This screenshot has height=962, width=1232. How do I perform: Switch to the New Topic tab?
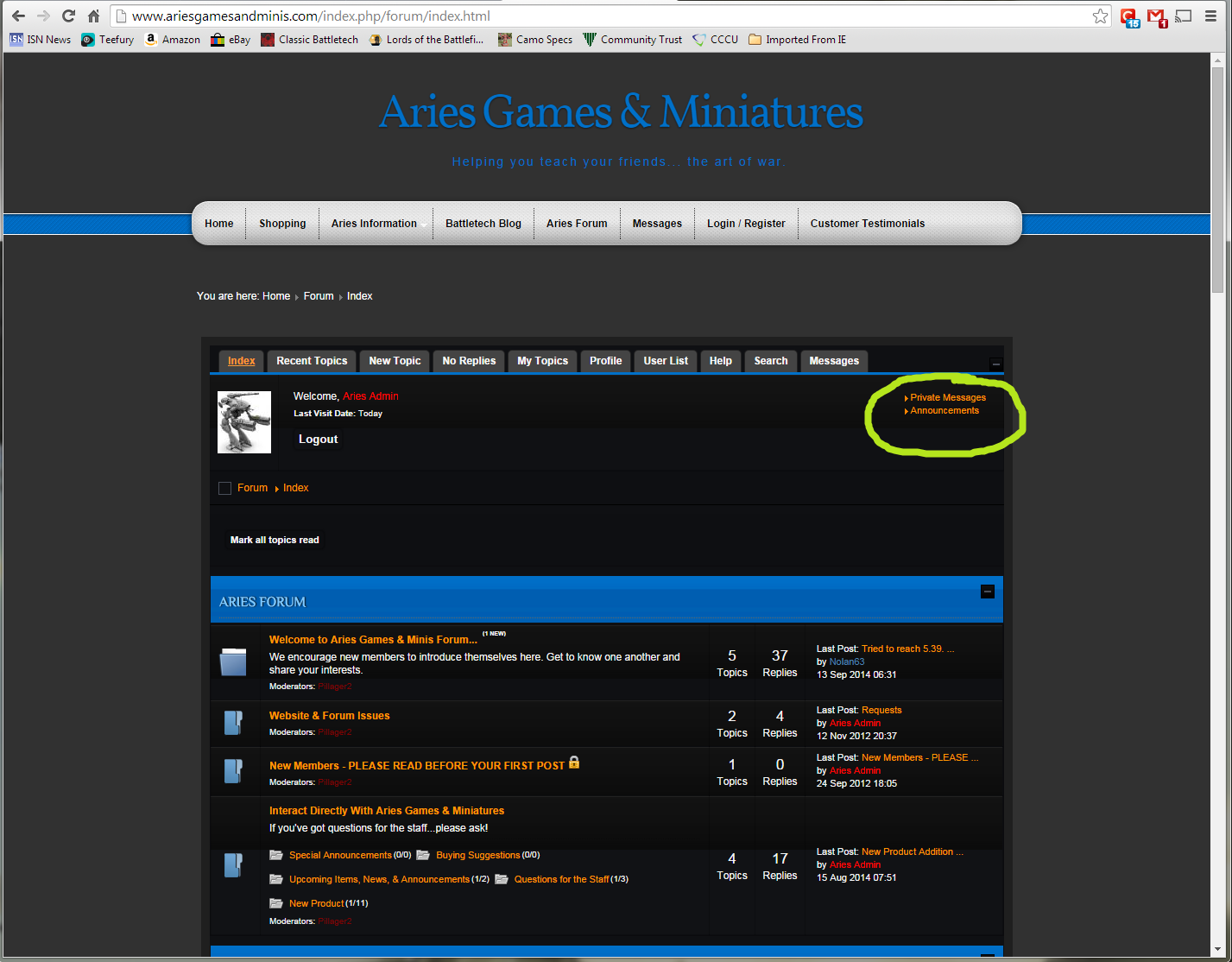click(395, 361)
